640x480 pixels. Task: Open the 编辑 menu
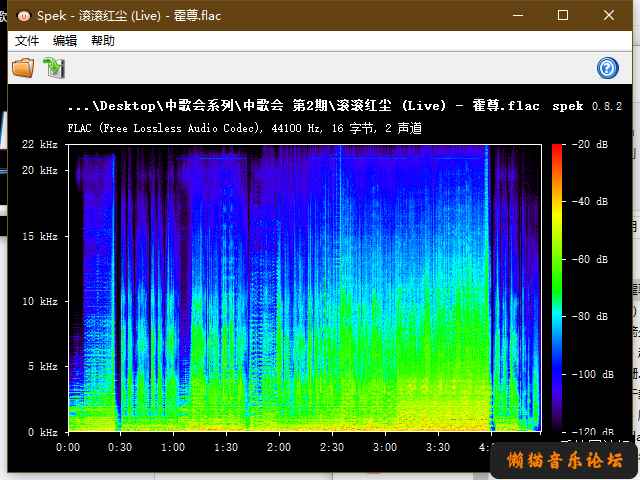pos(65,41)
